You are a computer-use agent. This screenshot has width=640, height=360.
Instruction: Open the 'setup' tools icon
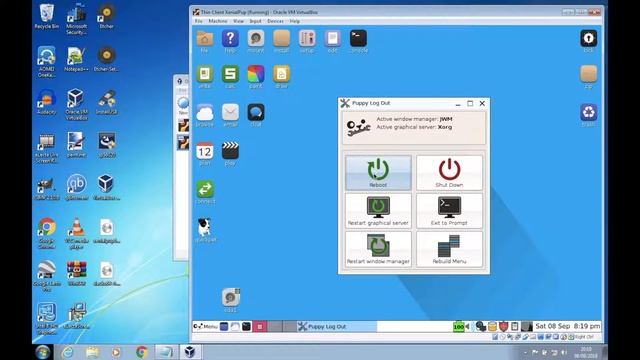[x=307, y=41]
